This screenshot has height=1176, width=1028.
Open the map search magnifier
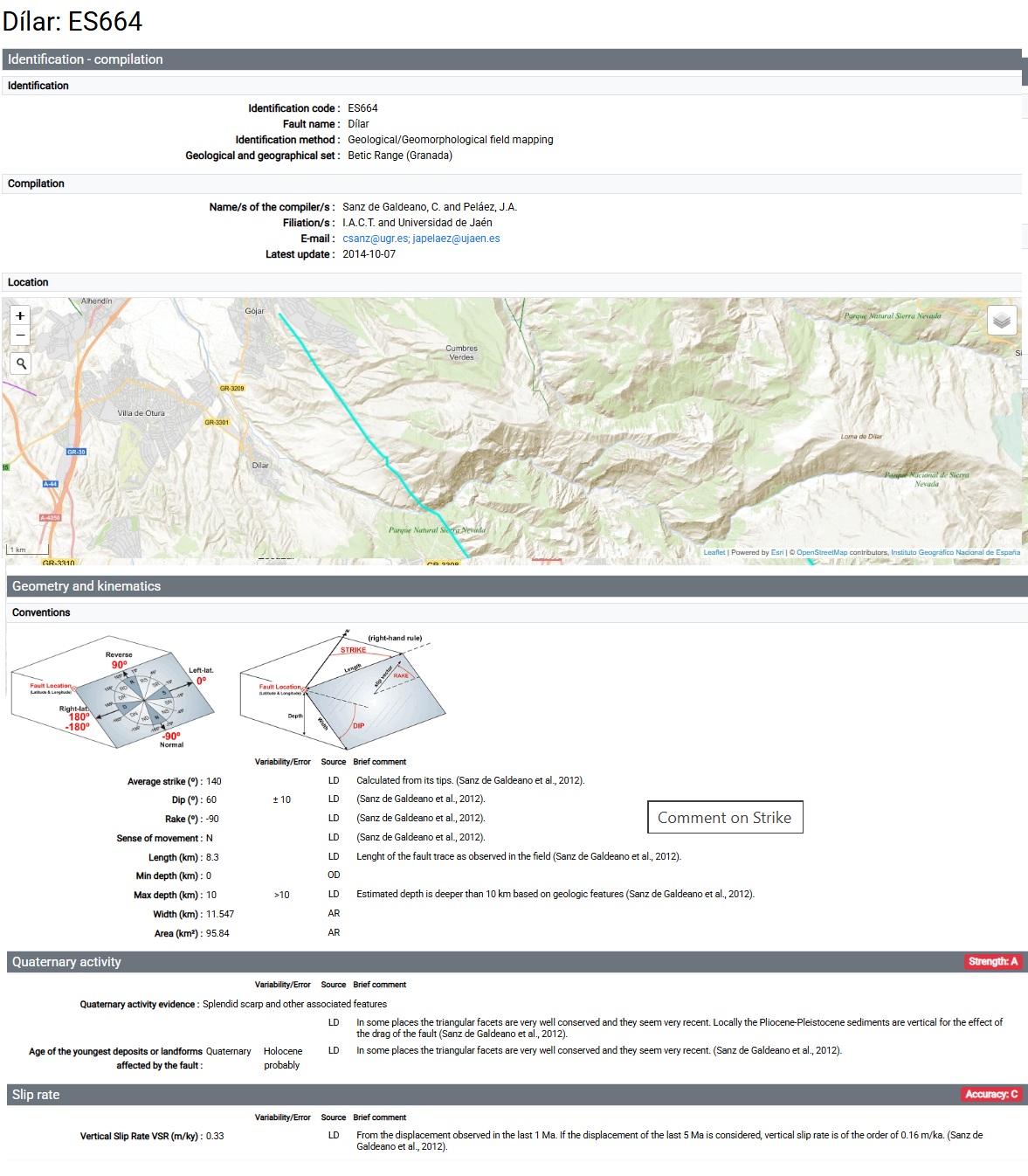21,363
